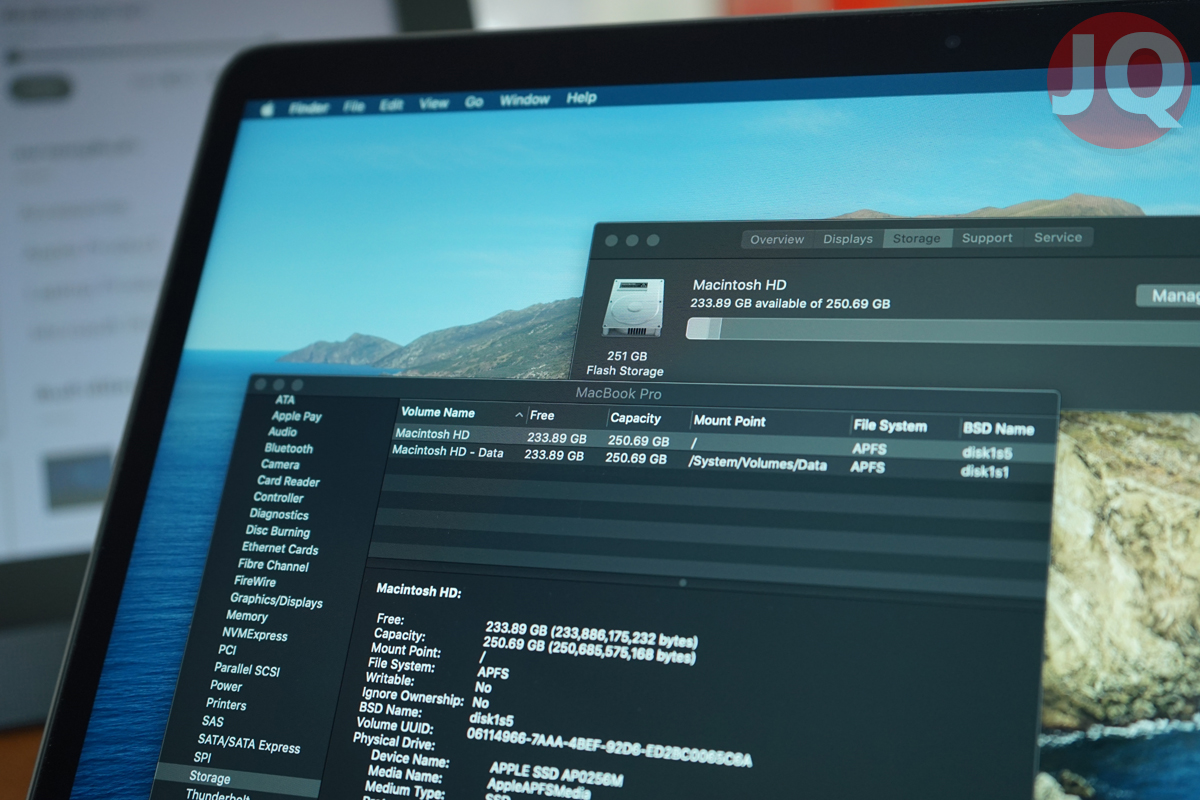Screen dimensions: 1200x800
Task: Select Disc Burning in the sidebar
Action: (x=278, y=532)
